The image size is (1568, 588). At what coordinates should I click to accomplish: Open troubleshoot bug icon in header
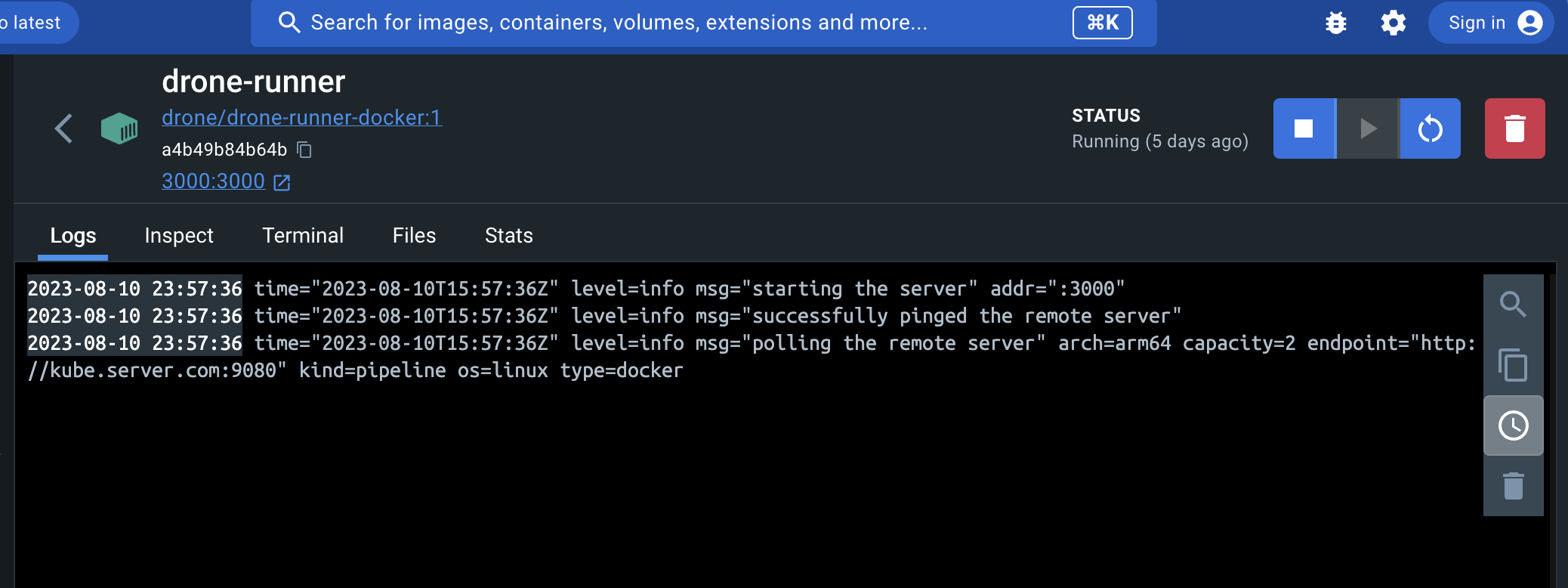tap(1336, 23)
